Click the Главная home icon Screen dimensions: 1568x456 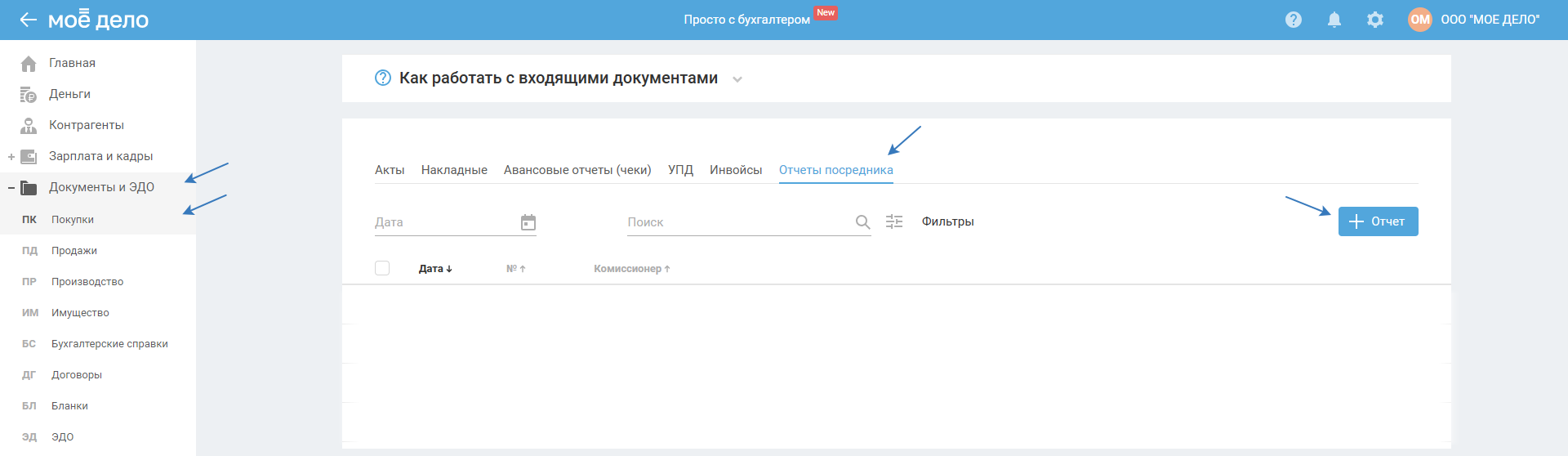[x=29, y=64]
